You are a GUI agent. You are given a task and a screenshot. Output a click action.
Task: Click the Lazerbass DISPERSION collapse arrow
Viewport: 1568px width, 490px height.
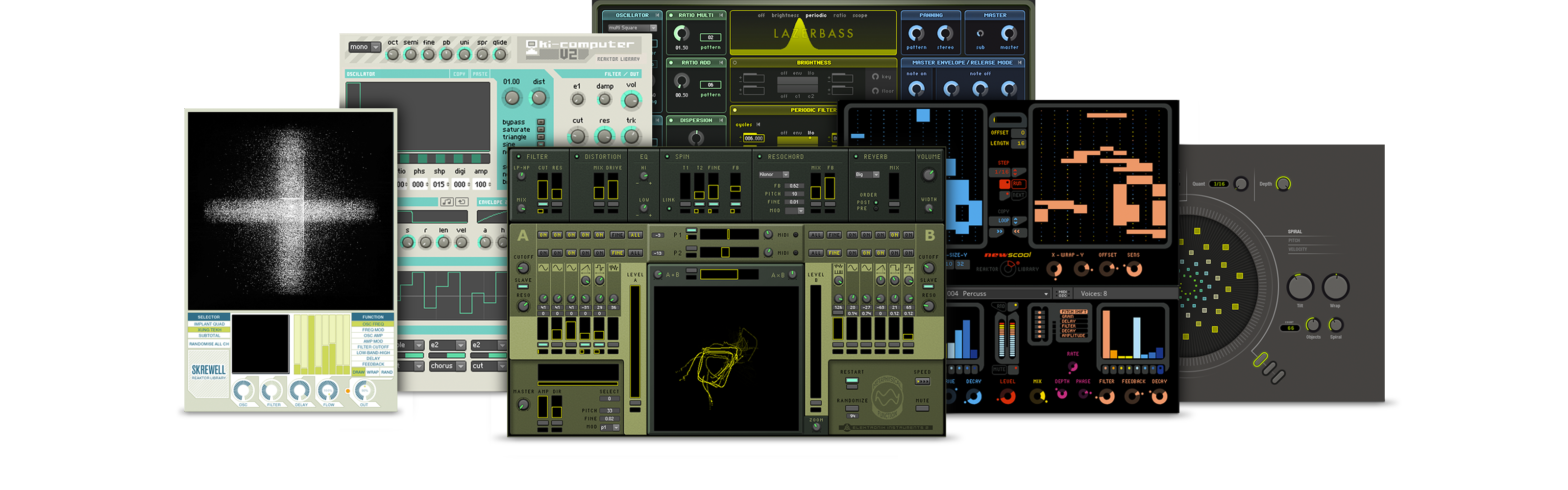pyautogui.click(x=721, y=121)
